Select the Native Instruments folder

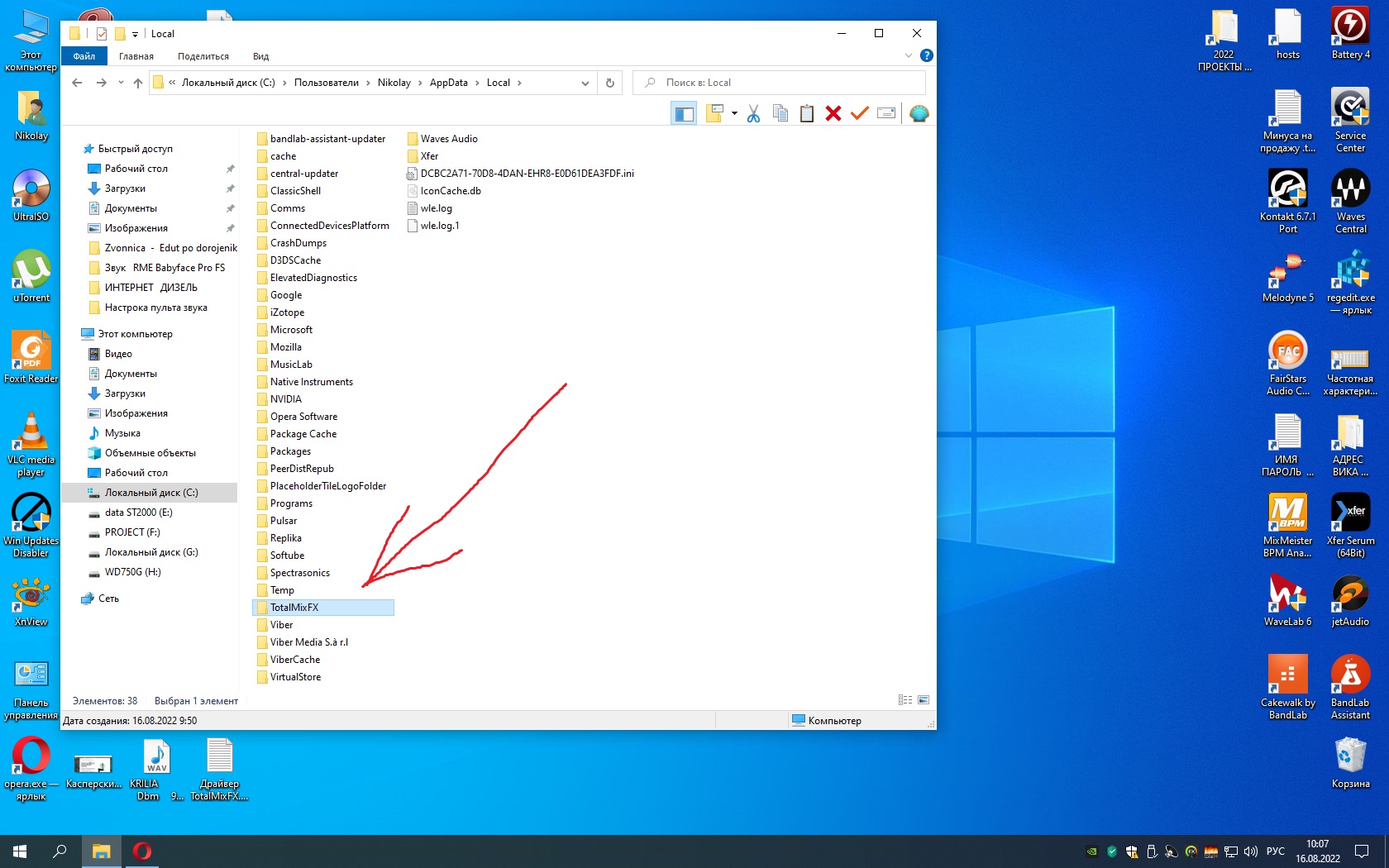click(x=311, y=382)
